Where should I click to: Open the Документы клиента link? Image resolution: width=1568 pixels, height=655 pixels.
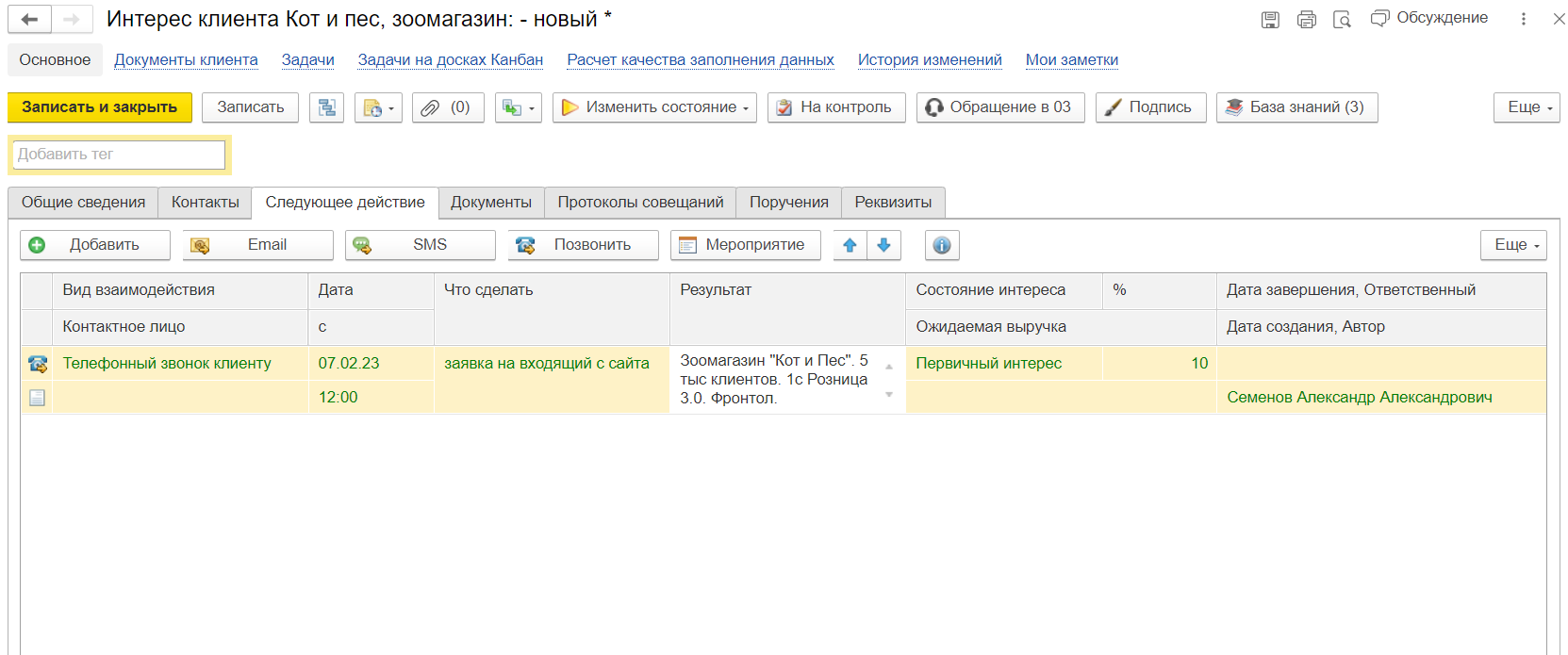(x=186, y=59)
